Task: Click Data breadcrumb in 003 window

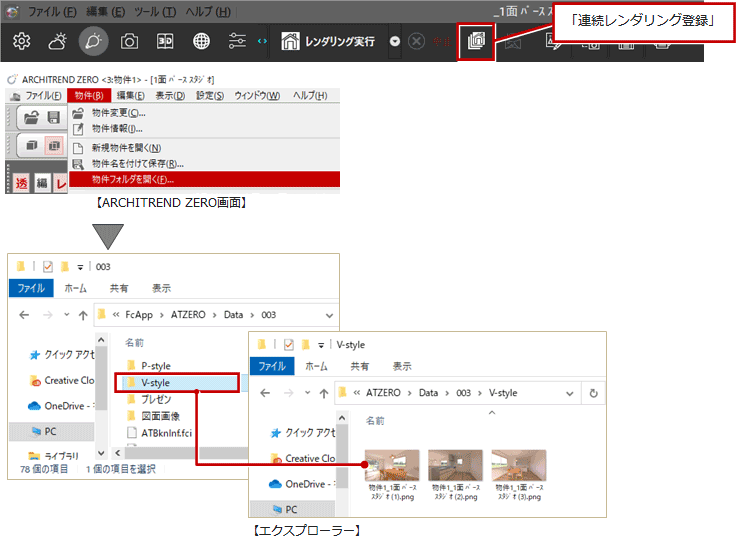Action: pos(233,314)
